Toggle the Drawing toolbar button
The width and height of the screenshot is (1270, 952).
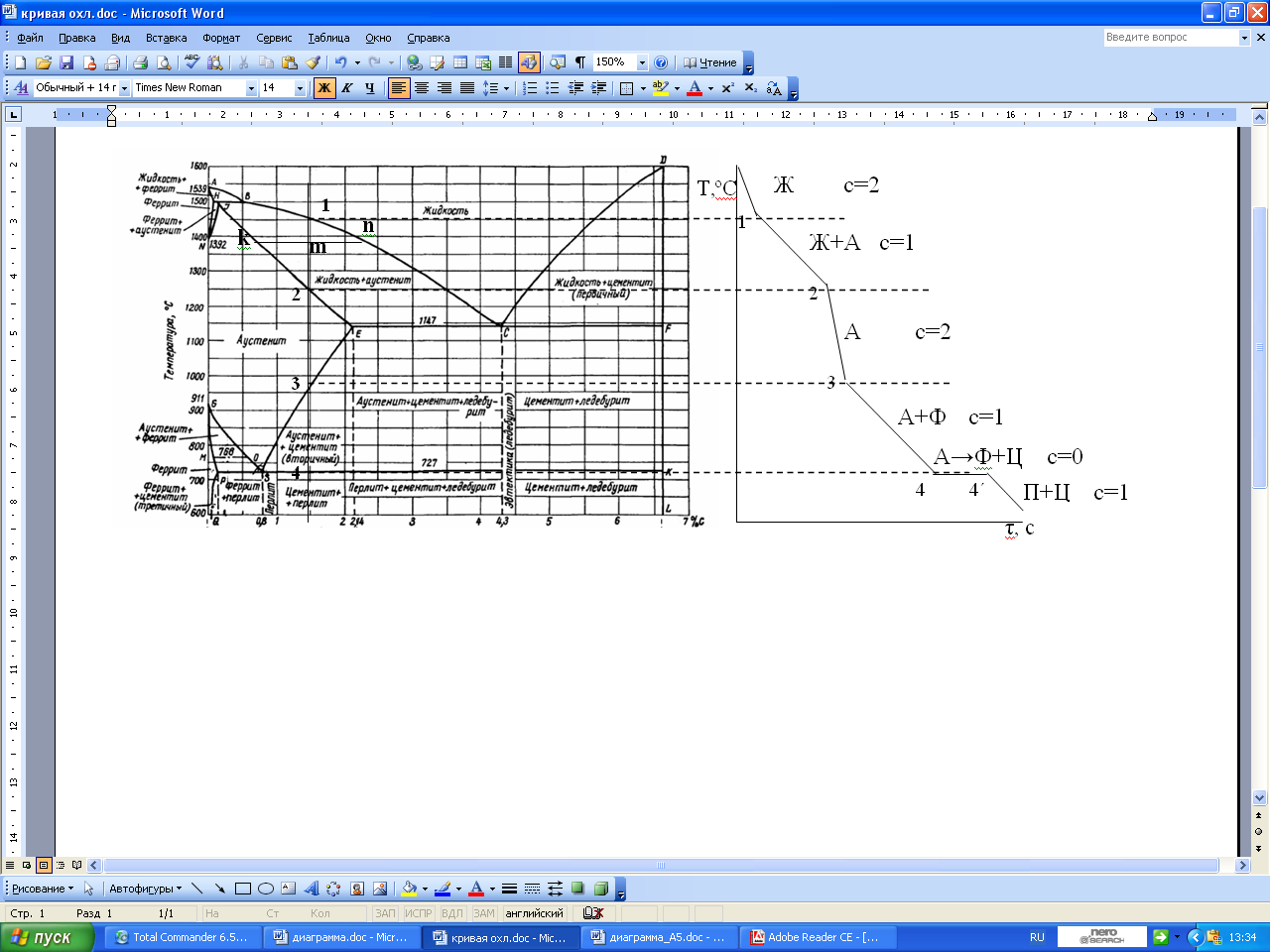(529, 62)
